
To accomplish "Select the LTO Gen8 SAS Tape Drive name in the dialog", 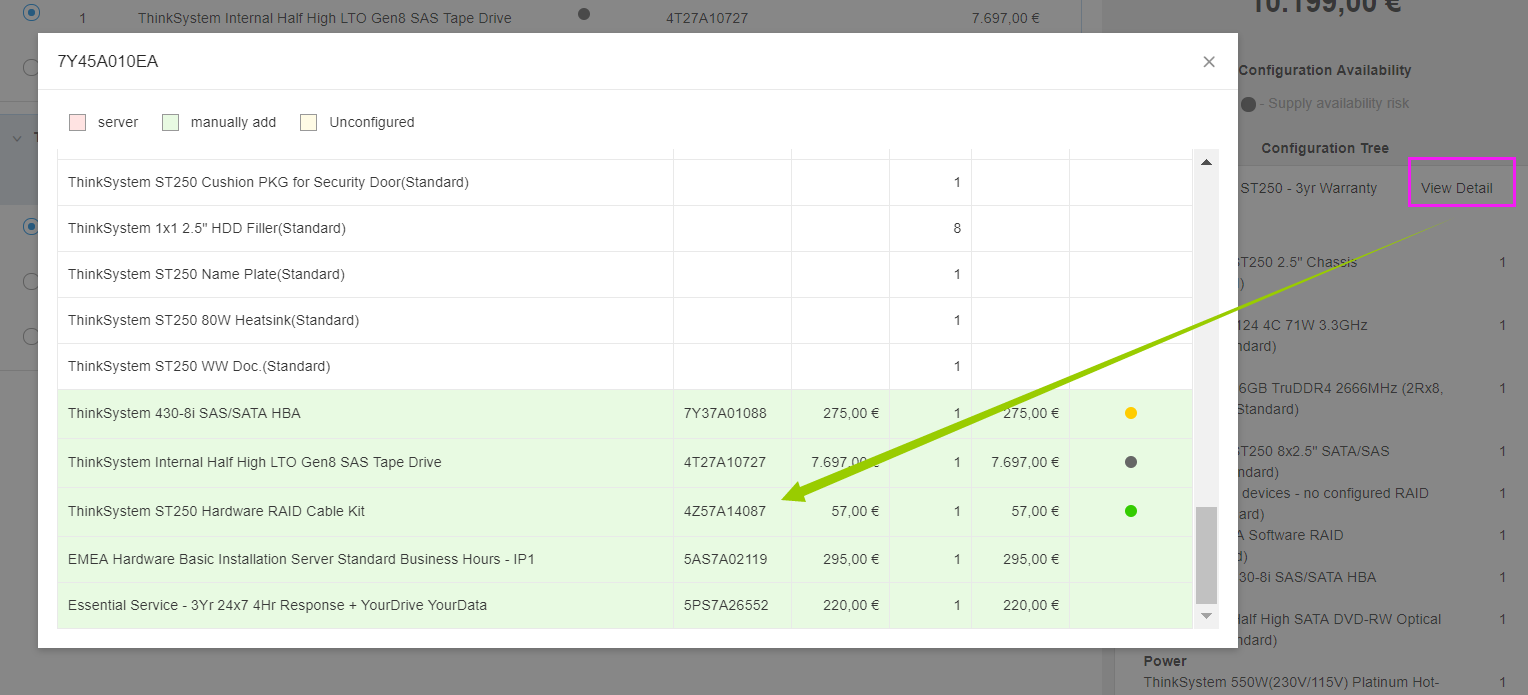I will click(x=255, y=462).
